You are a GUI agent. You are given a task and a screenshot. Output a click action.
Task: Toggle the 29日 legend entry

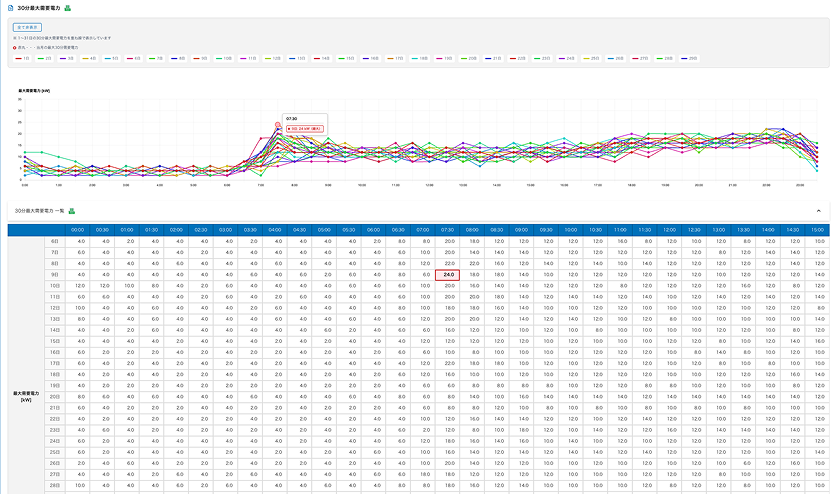pos(686,59)
